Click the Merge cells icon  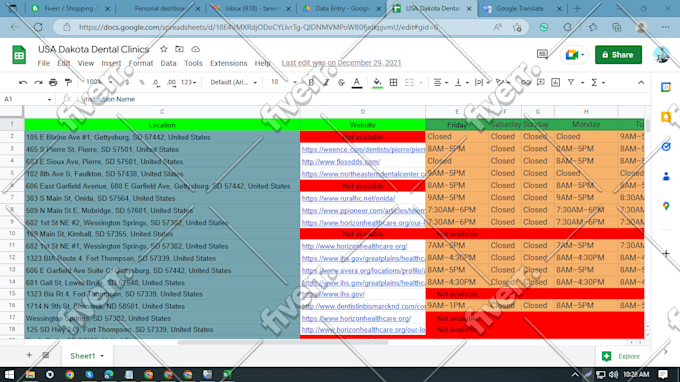(409, 82)
